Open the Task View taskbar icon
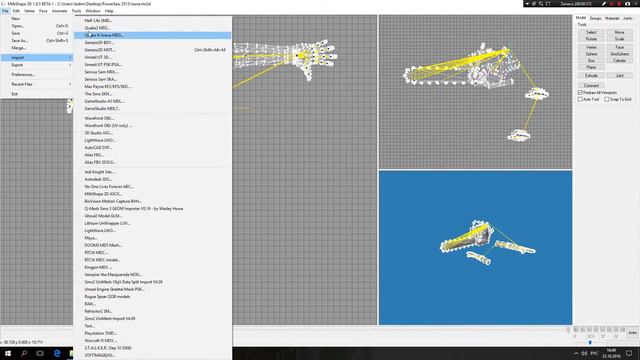640x360 pixels. click(x=40, y=353)
